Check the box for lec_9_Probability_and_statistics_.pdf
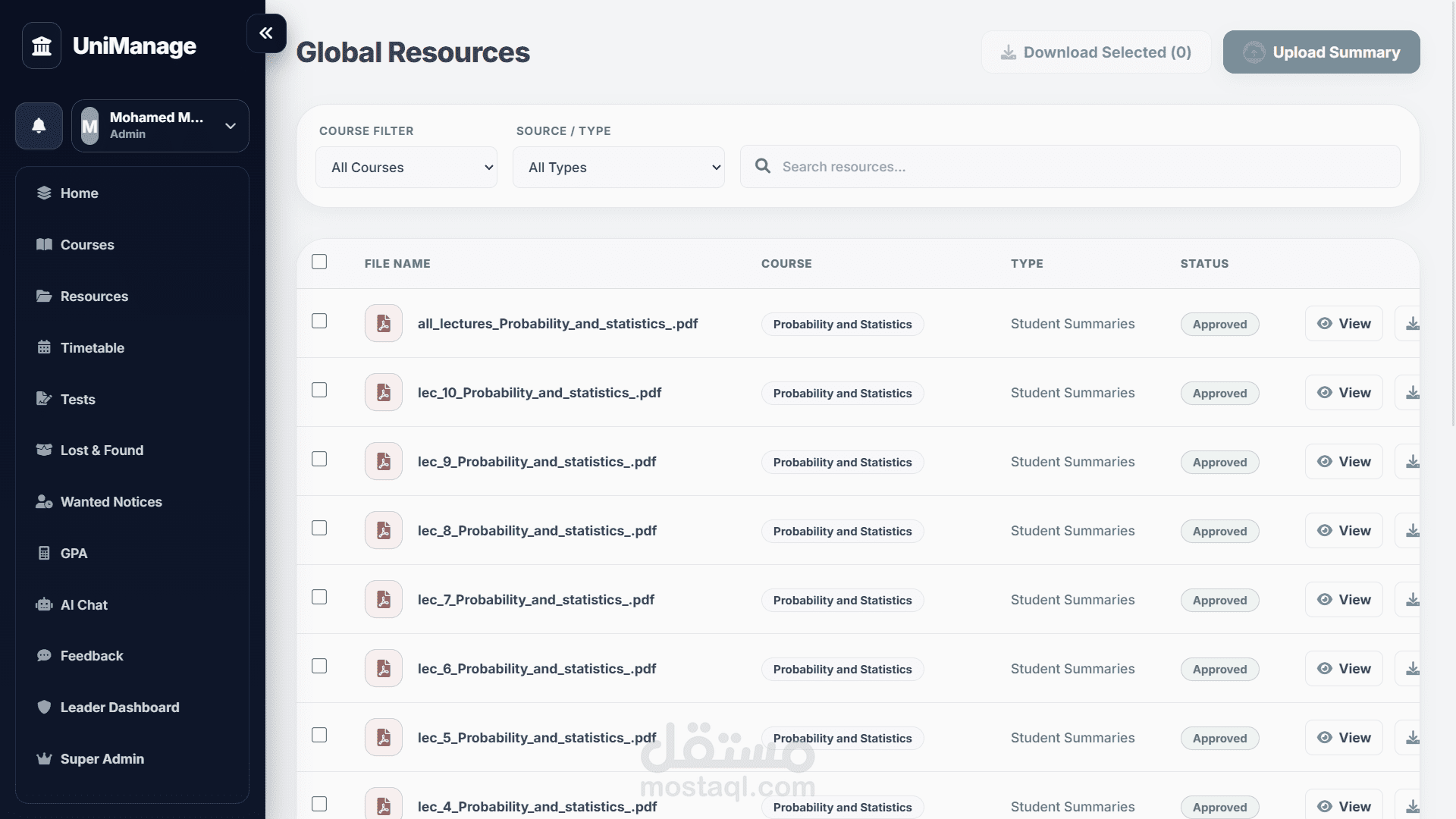This screenshot has width=1456, height=819. (x=319, y=459)
